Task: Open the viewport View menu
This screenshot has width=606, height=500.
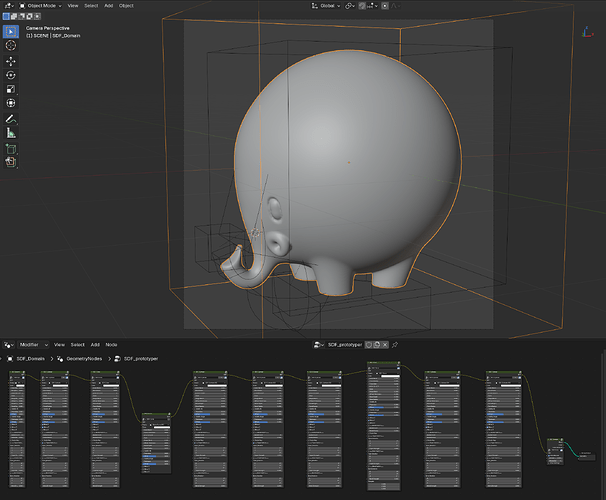Action: coord(73,6)
